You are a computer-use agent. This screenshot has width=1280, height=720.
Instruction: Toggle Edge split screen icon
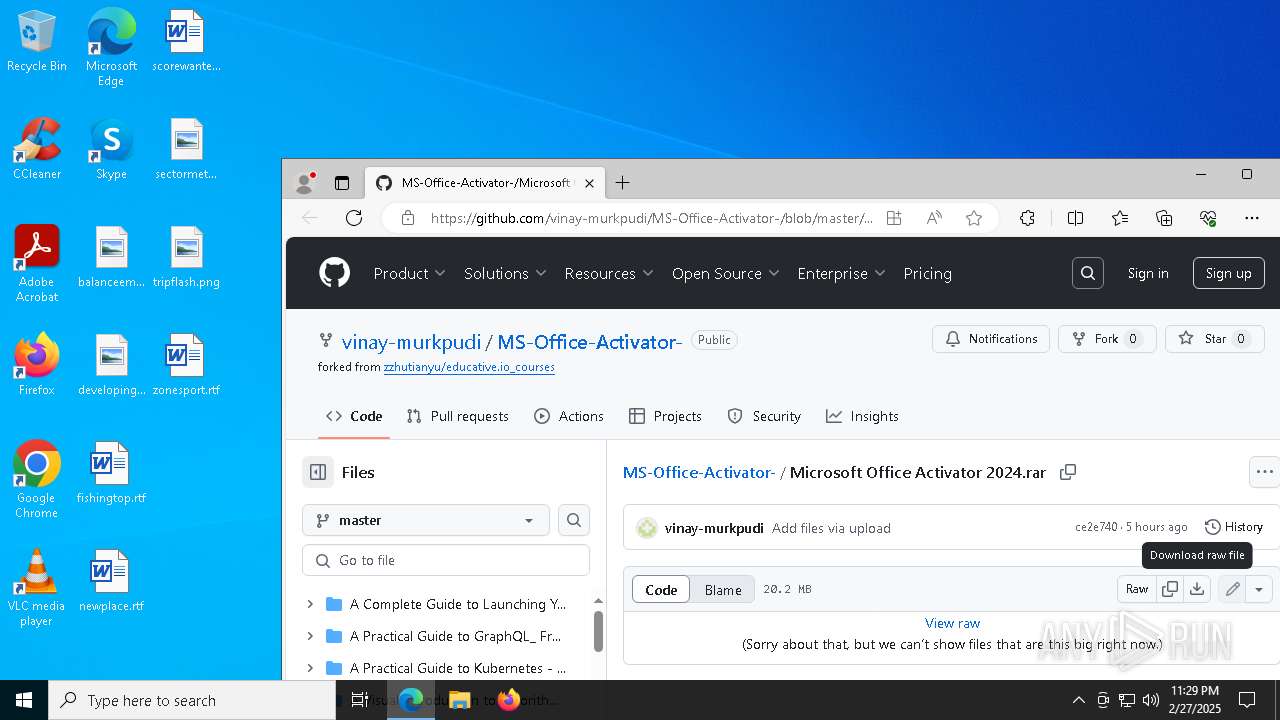(1075, 218)
